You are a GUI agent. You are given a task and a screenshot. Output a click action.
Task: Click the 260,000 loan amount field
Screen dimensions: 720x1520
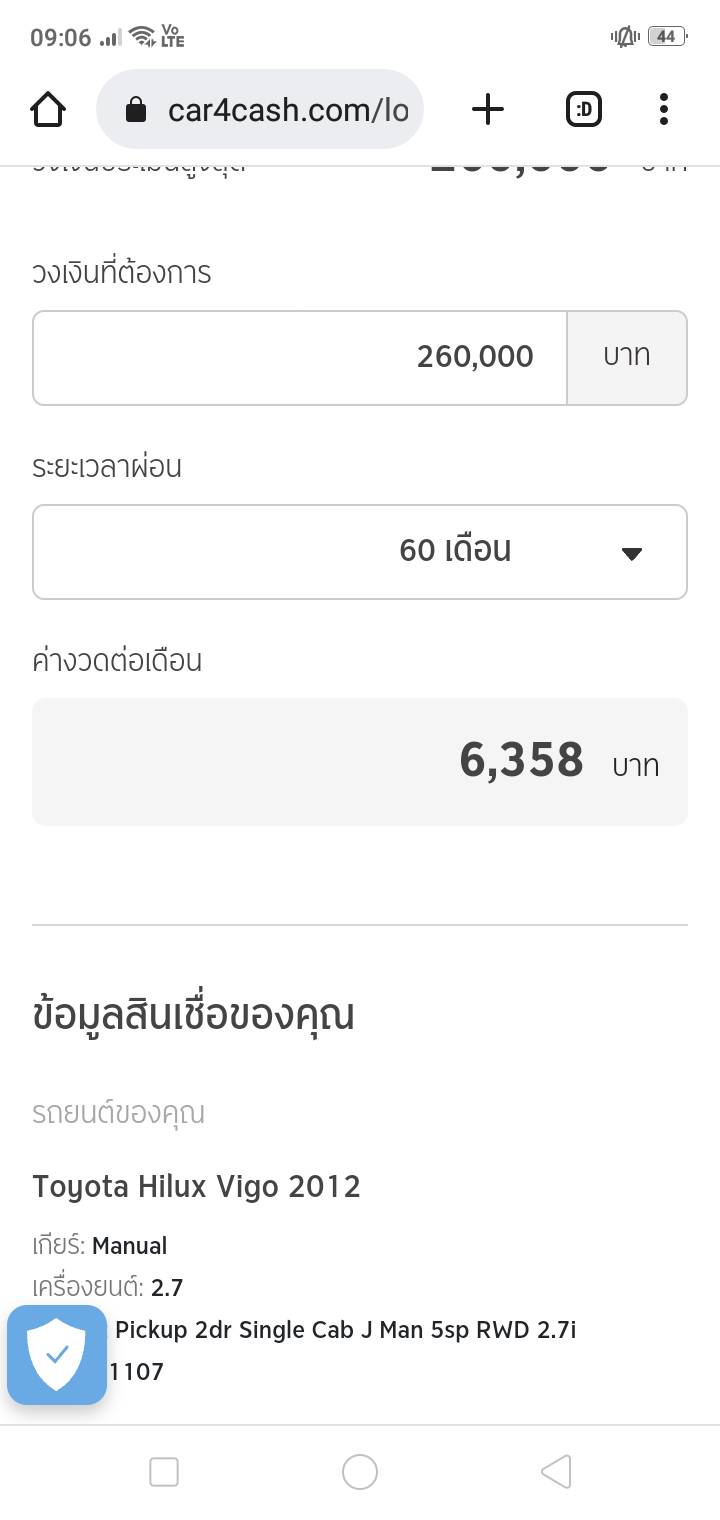(300, 357)
